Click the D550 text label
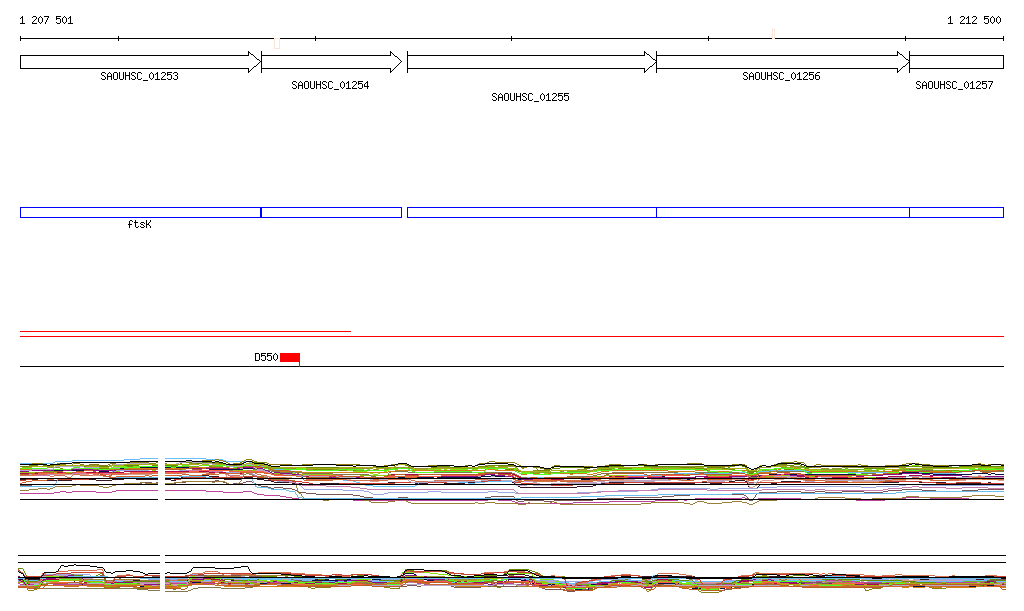This screenshot has width=1024, height=611. click(265, 357)
